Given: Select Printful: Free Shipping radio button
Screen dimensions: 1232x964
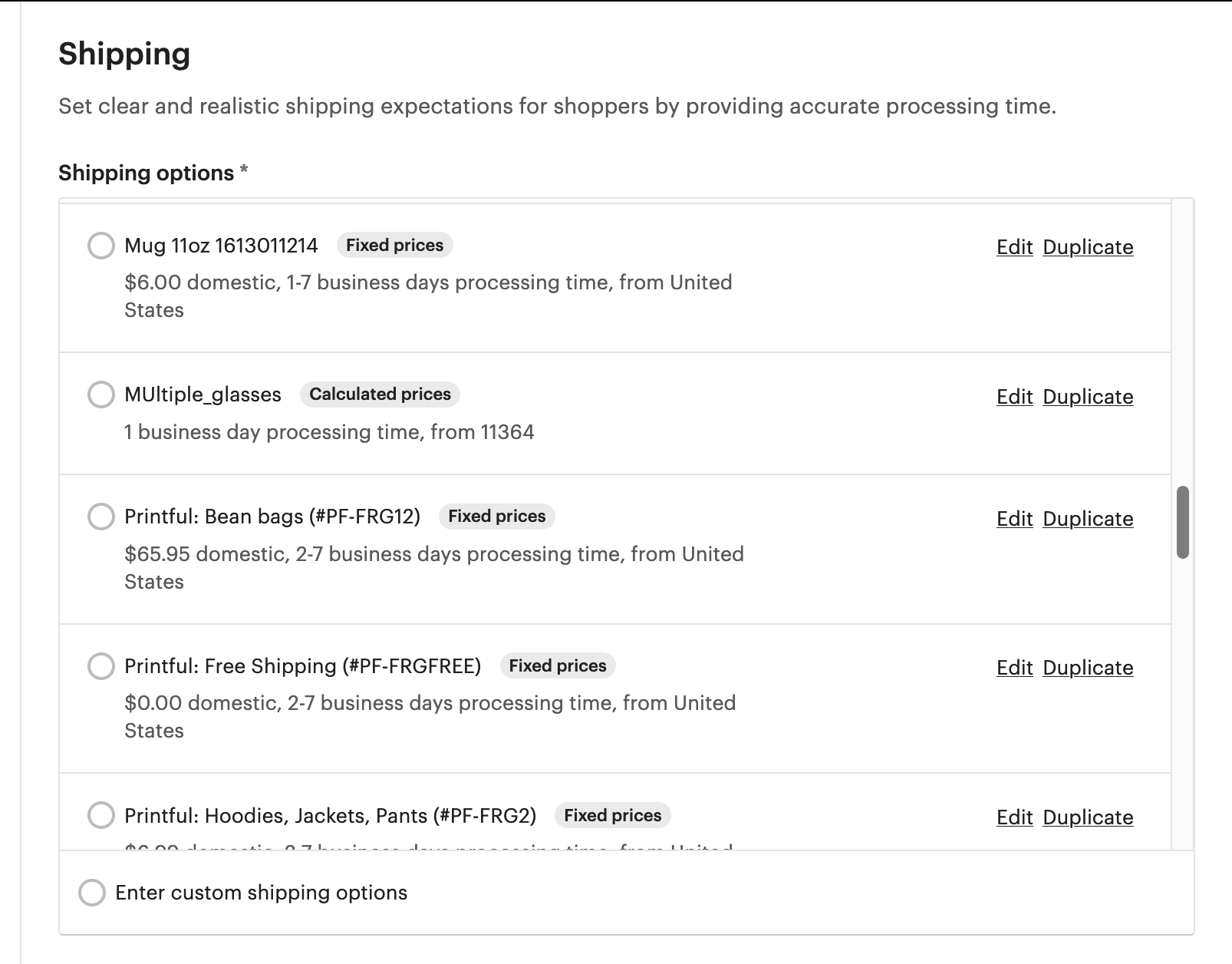Looking at the screenshot, I should coord(100,665).
